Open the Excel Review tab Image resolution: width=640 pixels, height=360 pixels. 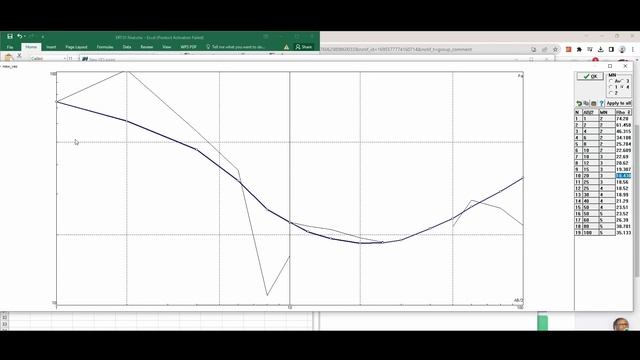tap(147, 47)
